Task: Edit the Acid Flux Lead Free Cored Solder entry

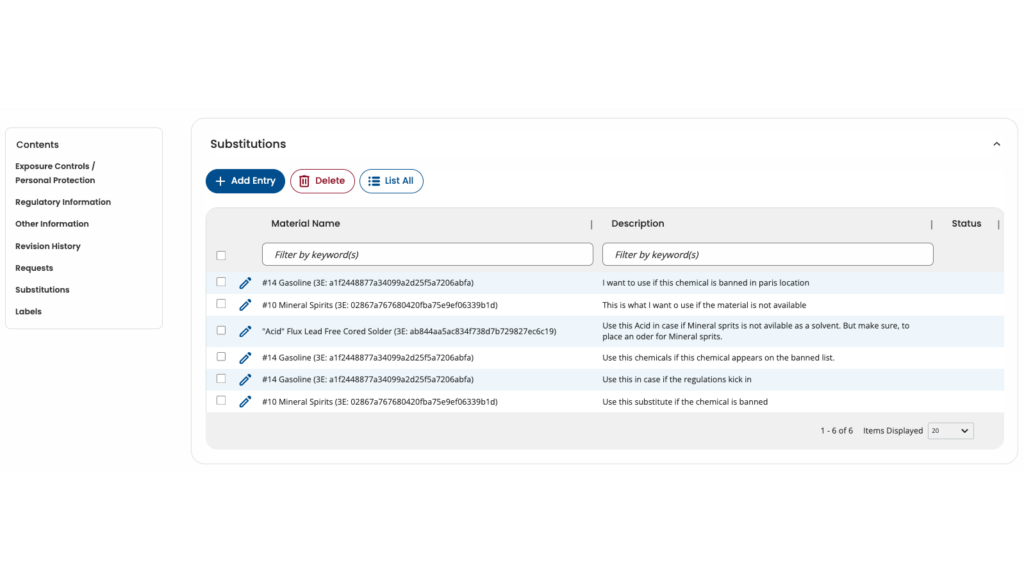Action: pos(245,331)
